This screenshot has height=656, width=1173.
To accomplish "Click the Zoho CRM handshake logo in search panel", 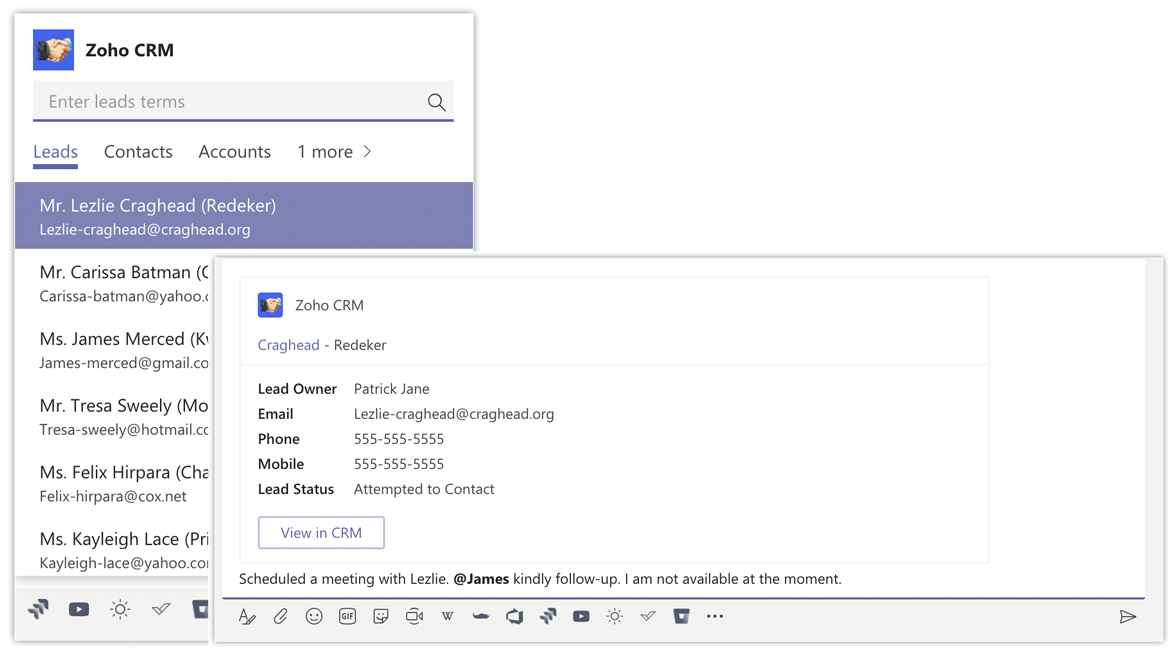I will [x=53, y=50].
